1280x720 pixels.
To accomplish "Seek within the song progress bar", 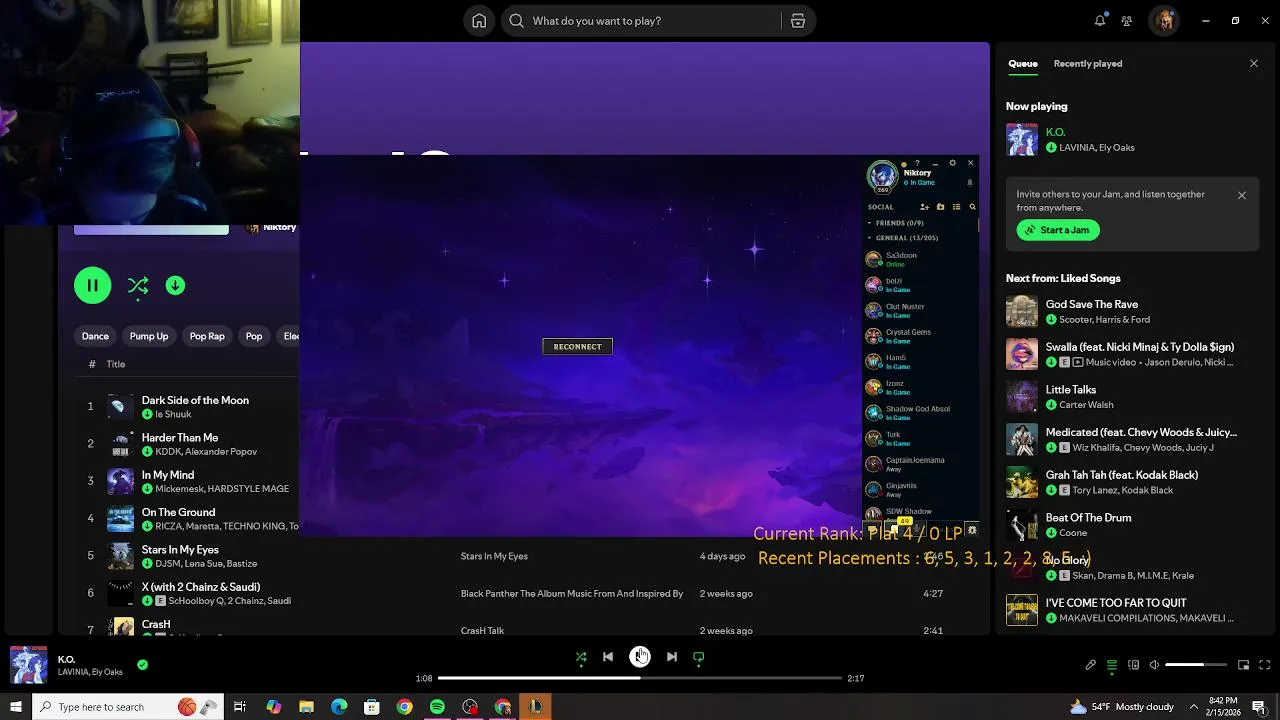I will click(x=640, y=678).
